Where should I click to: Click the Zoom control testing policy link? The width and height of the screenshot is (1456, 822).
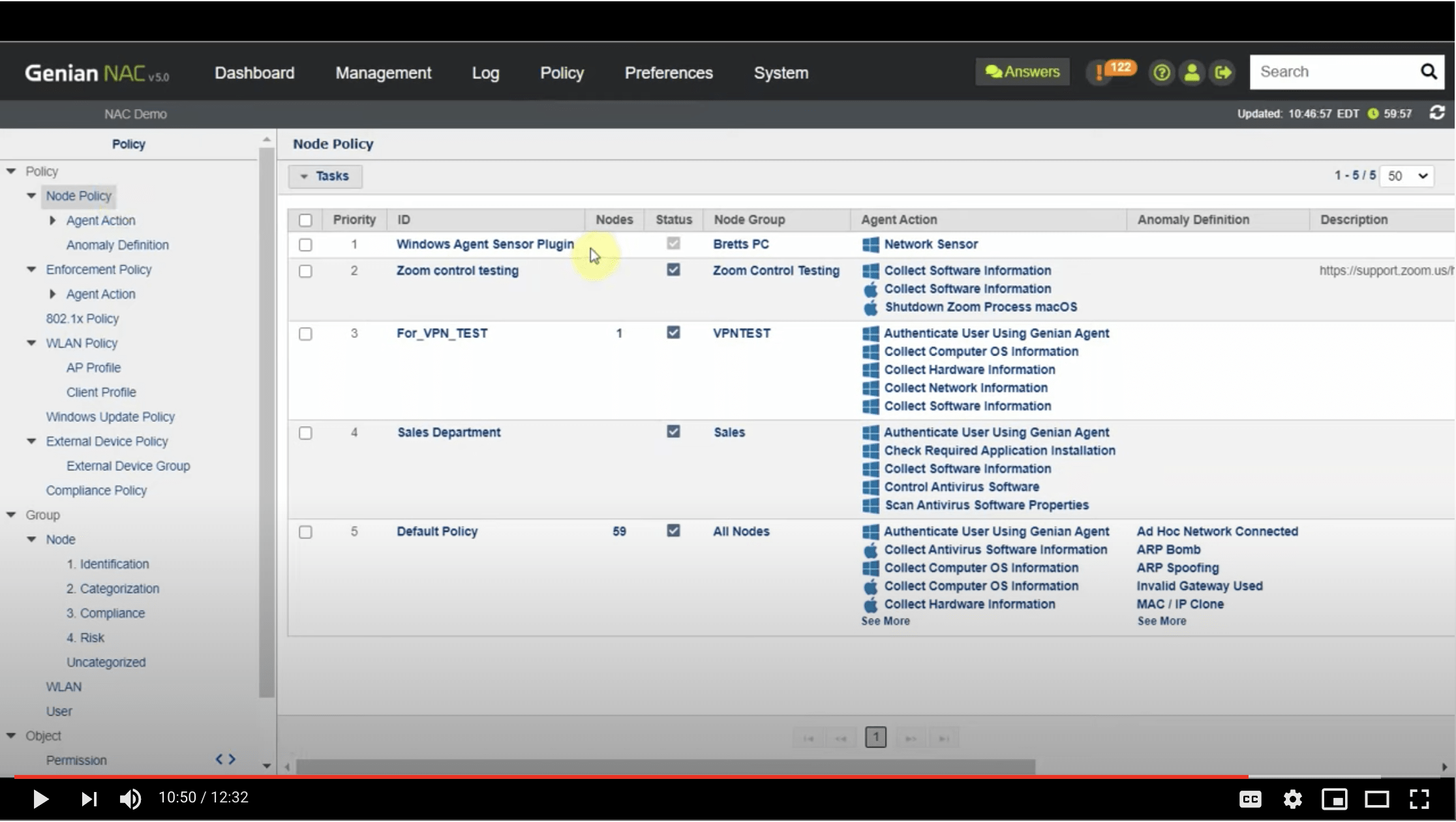pos(457,270)
